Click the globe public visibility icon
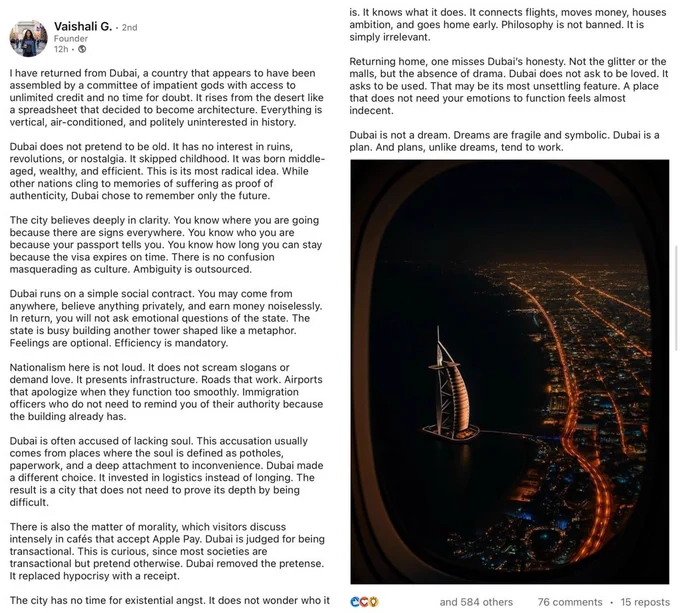Viewport: 680px width, 613px height. coord(82,49)
